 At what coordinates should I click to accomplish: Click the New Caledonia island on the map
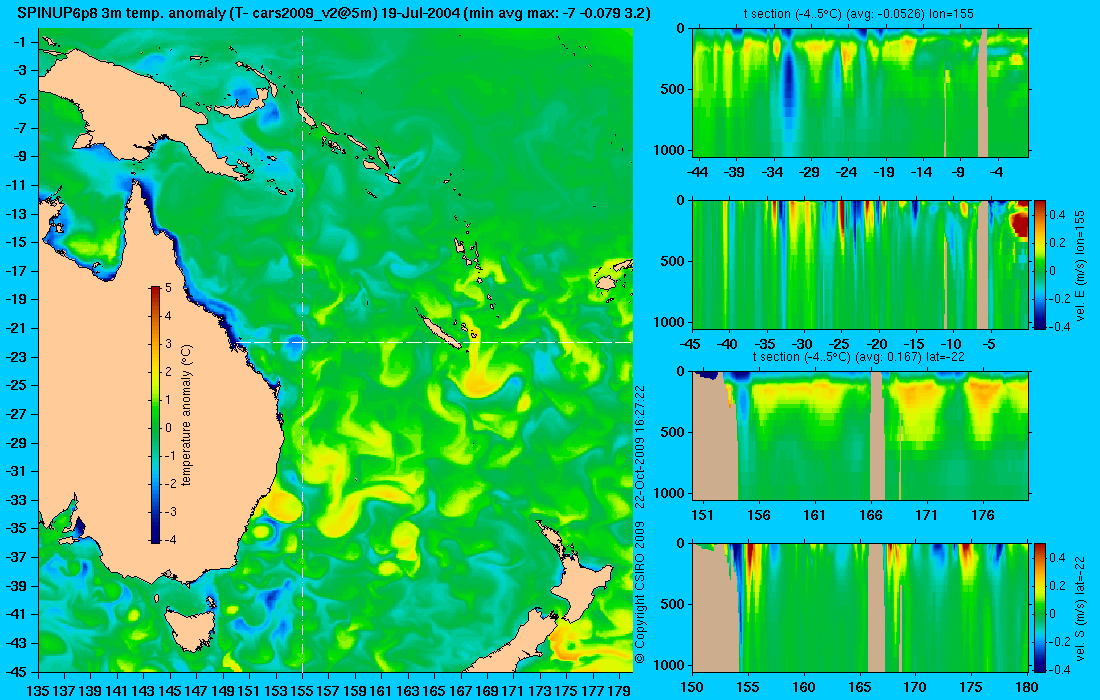(440, 330)
